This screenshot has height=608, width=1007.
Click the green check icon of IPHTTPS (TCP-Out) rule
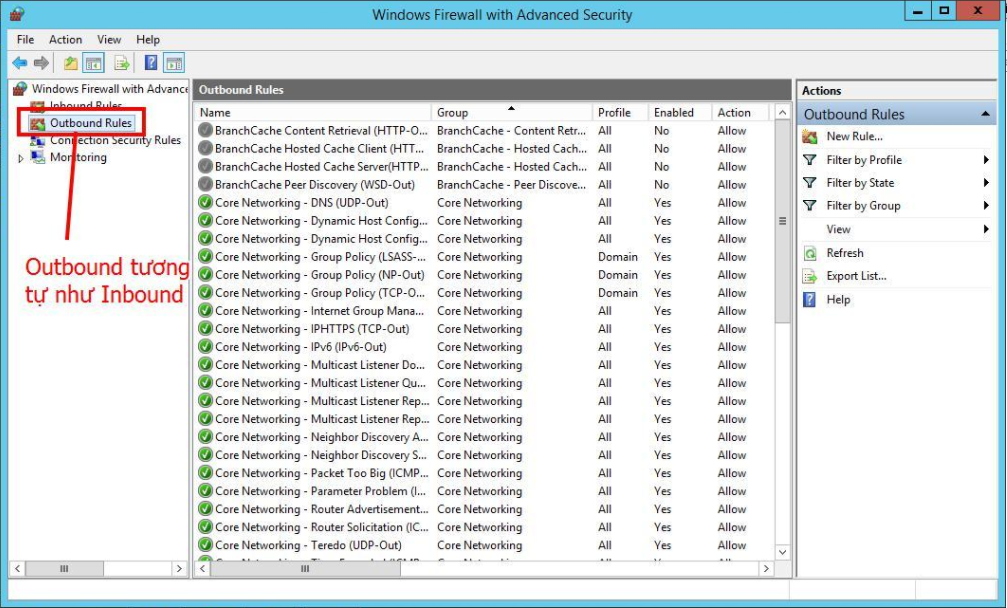tap(206, 329)
